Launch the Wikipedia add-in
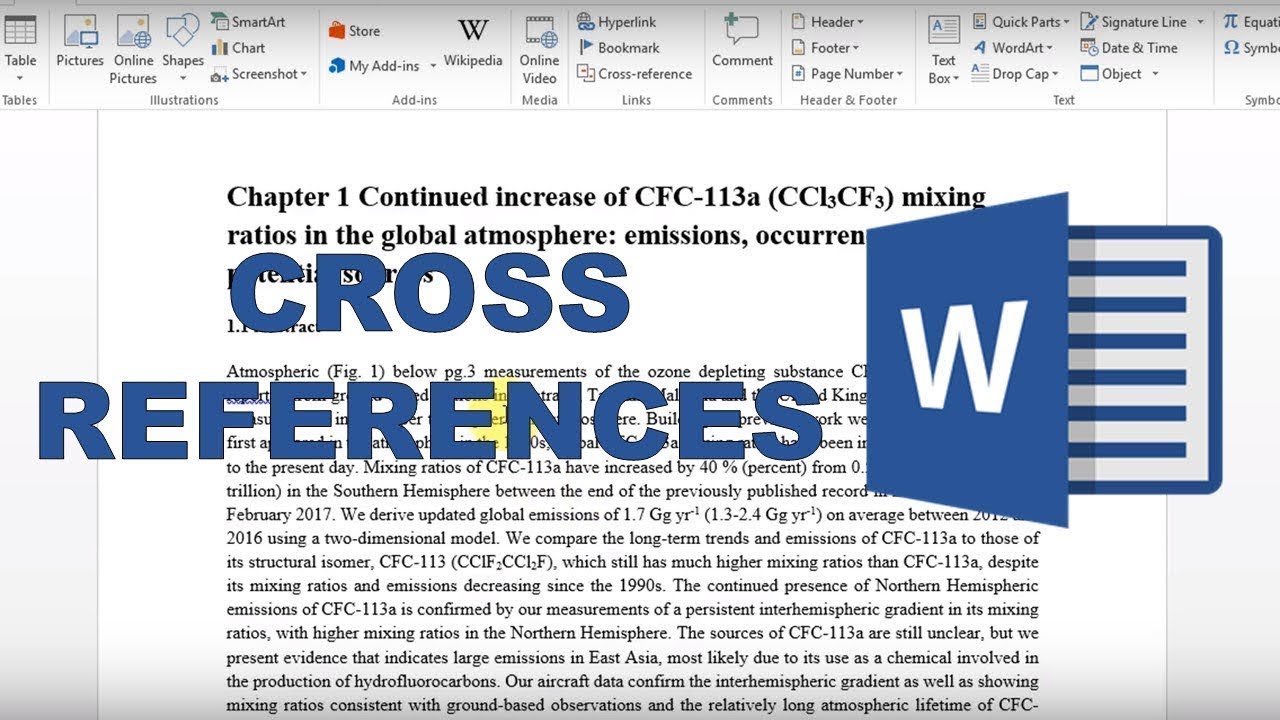The image size is (1280, 720). click(x=473, y=44)
